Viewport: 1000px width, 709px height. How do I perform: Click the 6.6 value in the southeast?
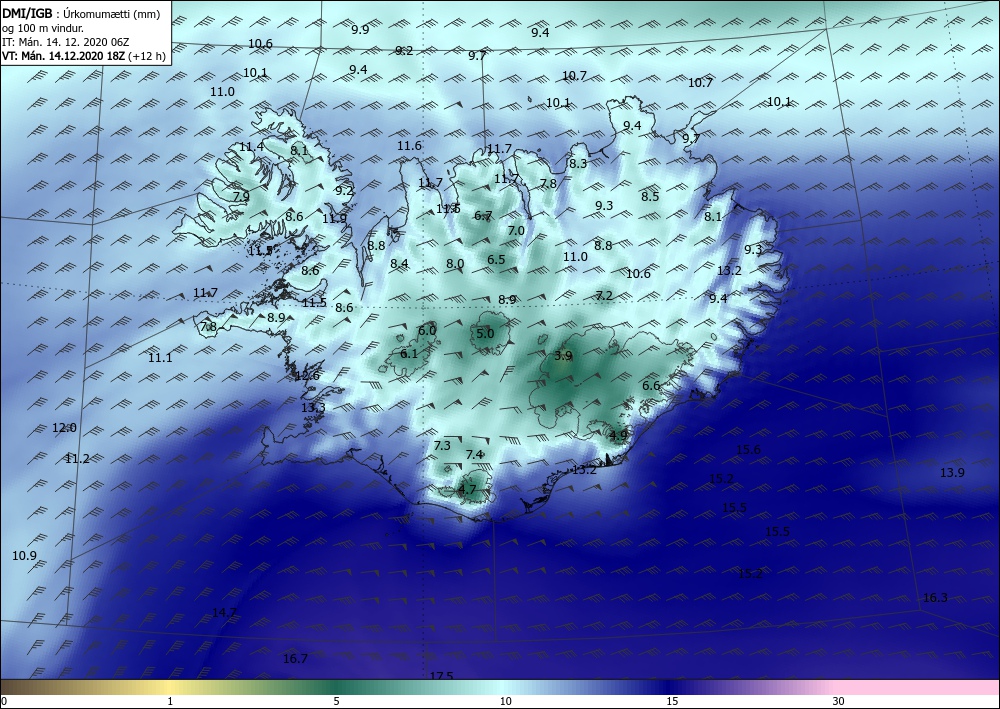[x=651, y=386]
